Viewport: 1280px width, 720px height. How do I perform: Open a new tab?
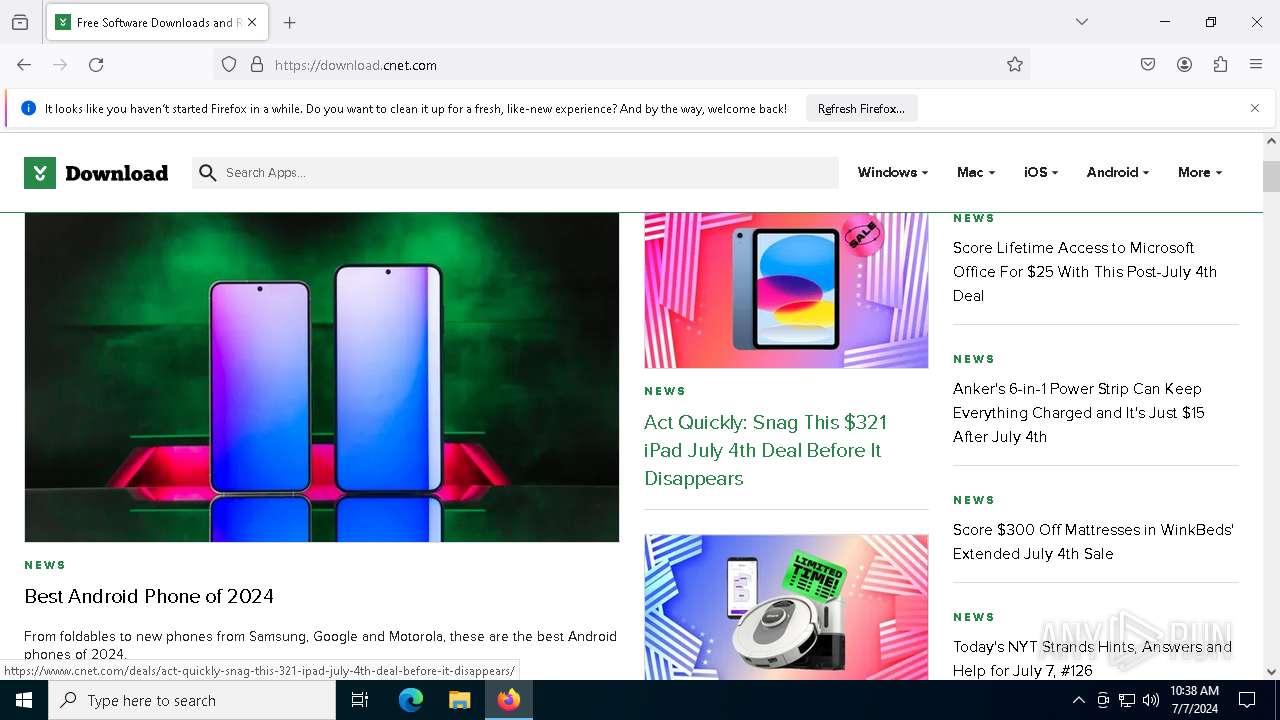pos(290,22)
